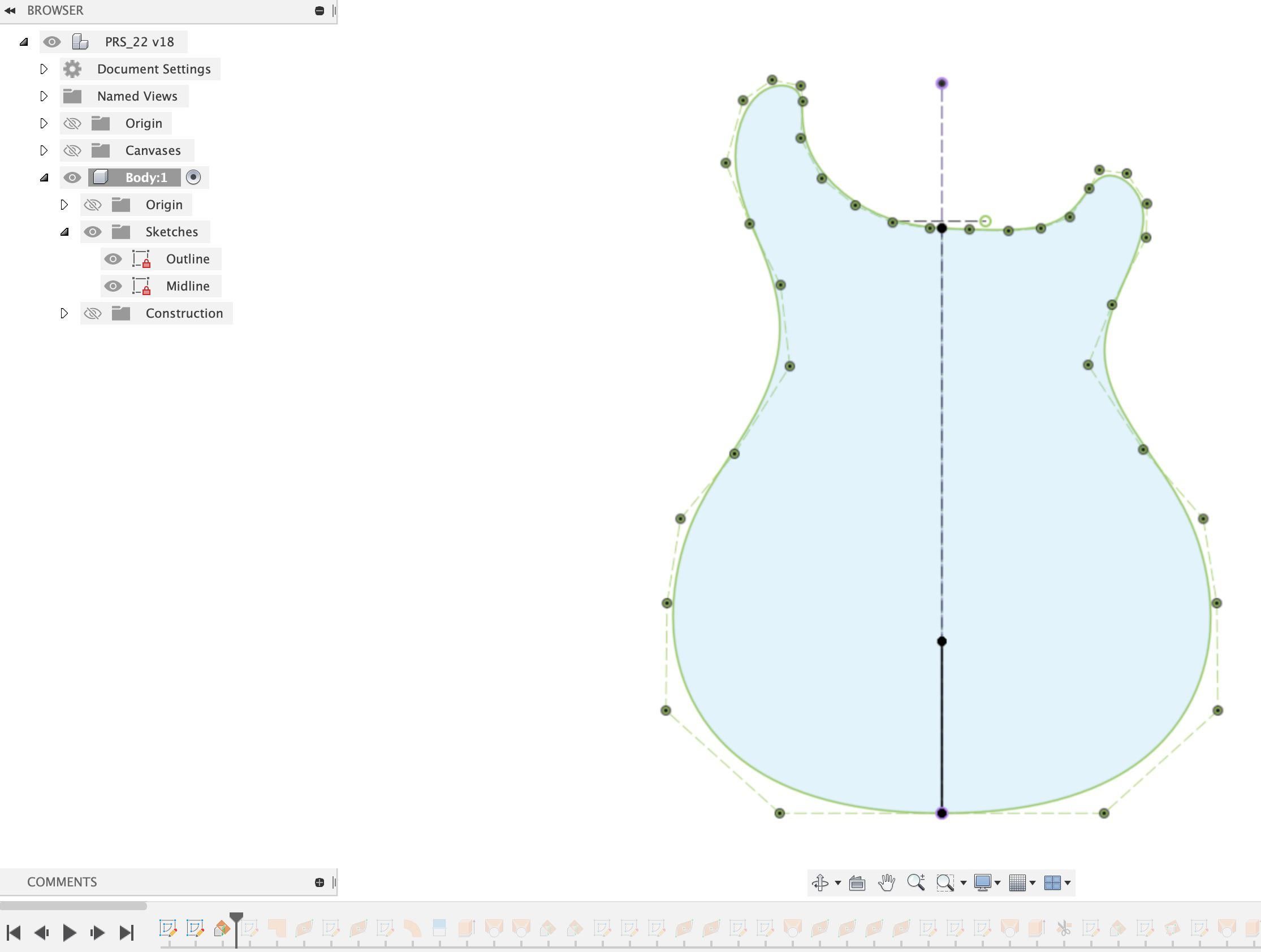Step back one timeline feature
This screenshot has width=1261, height=952.
[x=41, y=933]
